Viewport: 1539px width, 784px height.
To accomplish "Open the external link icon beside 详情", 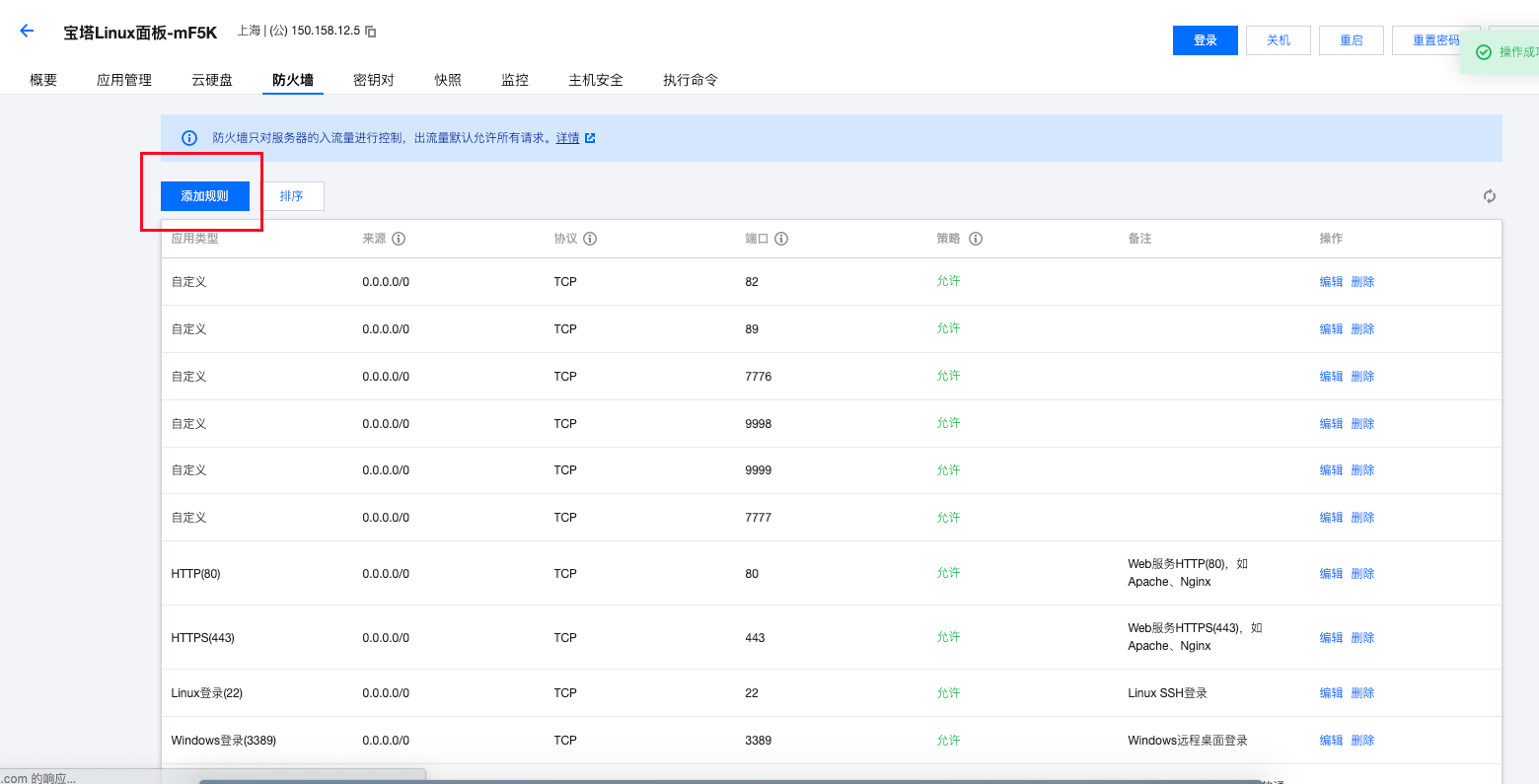I will [590, 138].
